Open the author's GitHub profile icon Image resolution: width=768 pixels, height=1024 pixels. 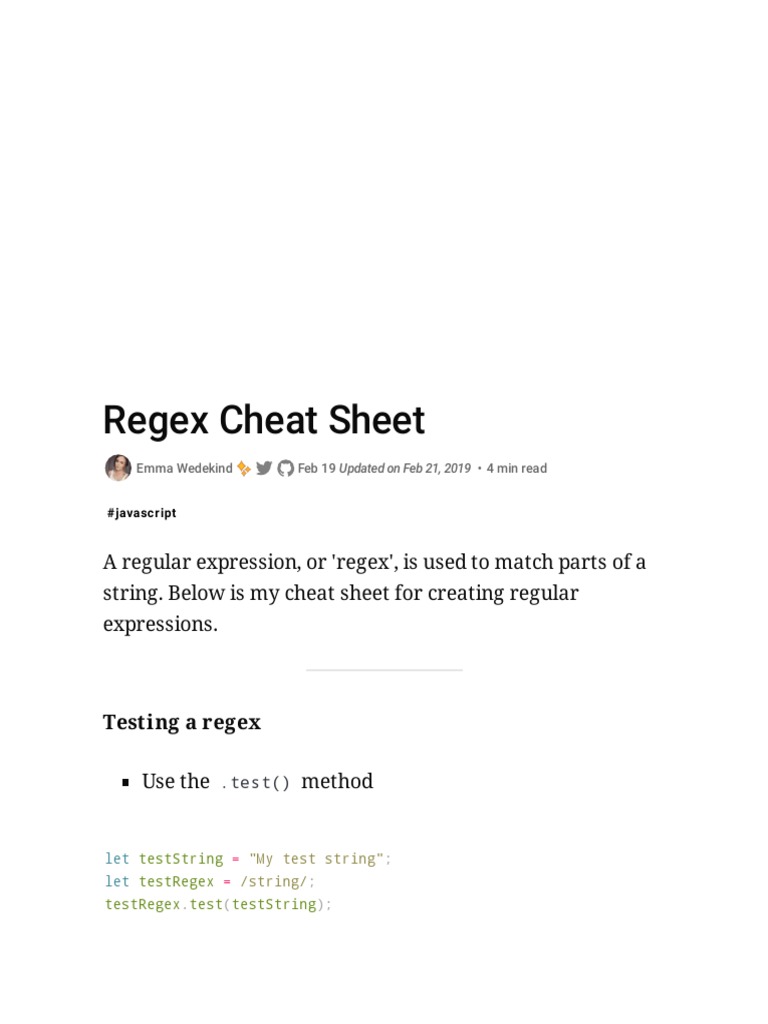[x=286, y=468]
